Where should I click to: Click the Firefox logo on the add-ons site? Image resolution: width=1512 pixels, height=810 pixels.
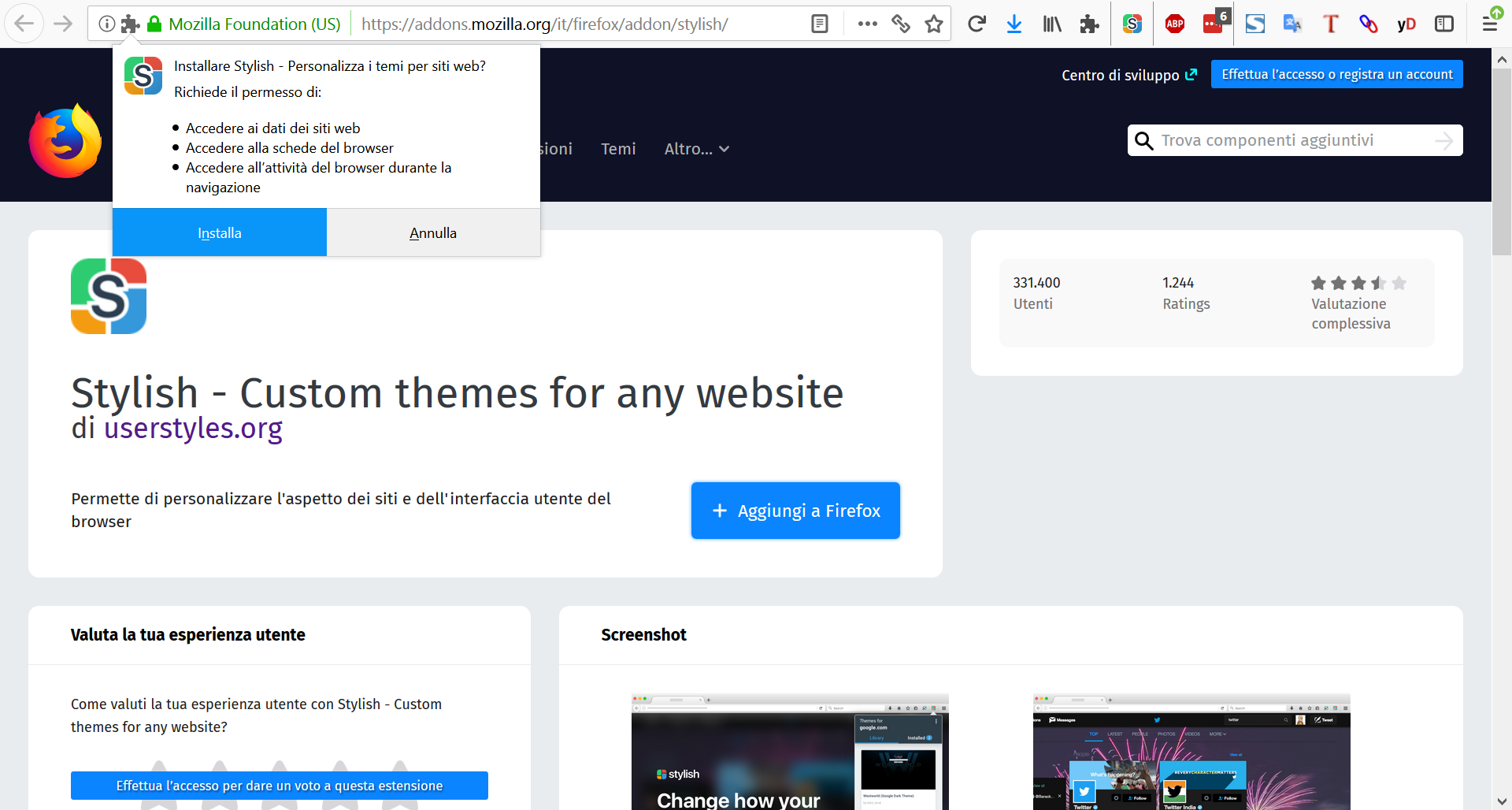pyautogui.click(x=65, y=141)
